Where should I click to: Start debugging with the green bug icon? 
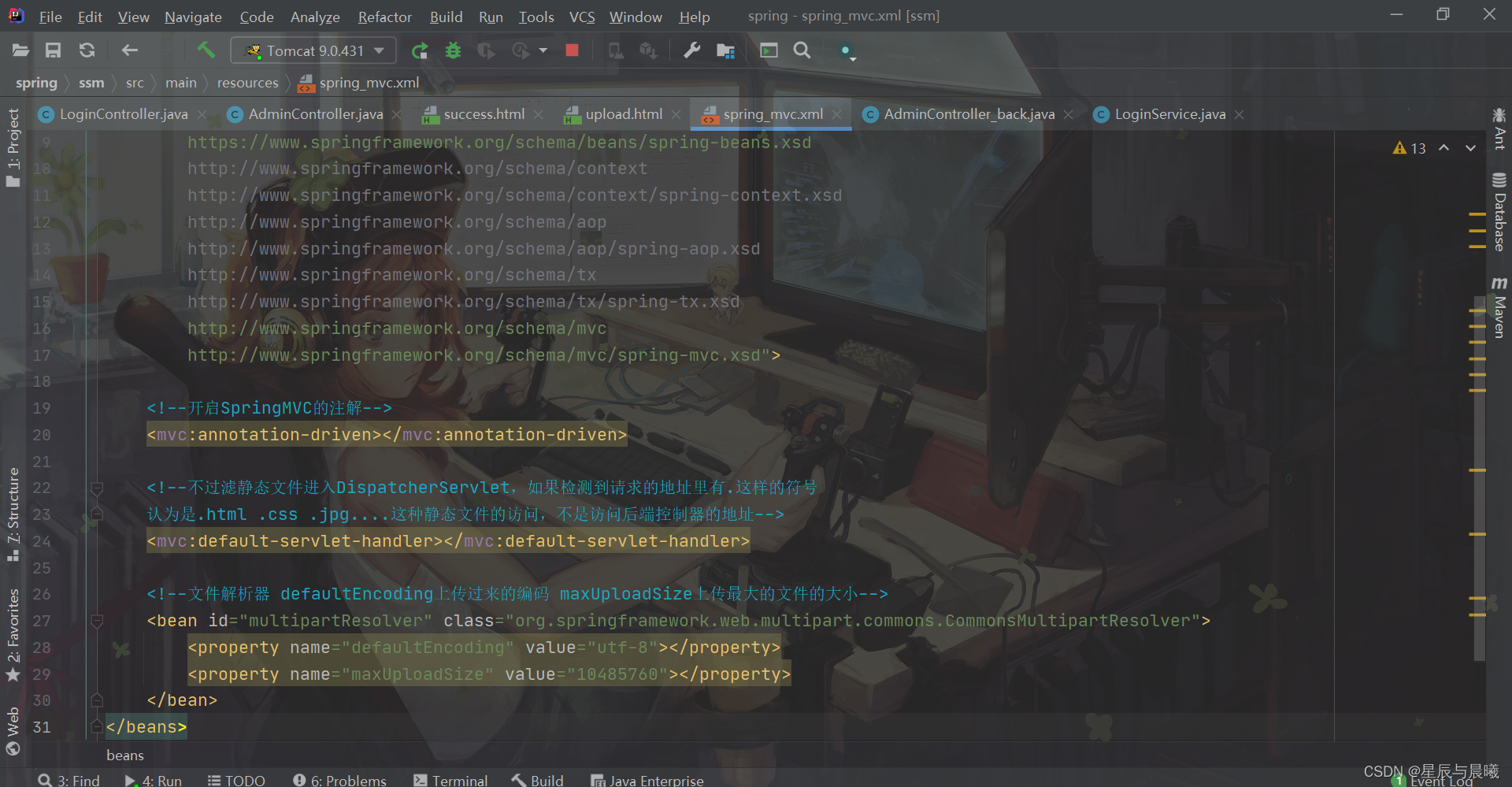pyautogui.click(x=453, y=50)
